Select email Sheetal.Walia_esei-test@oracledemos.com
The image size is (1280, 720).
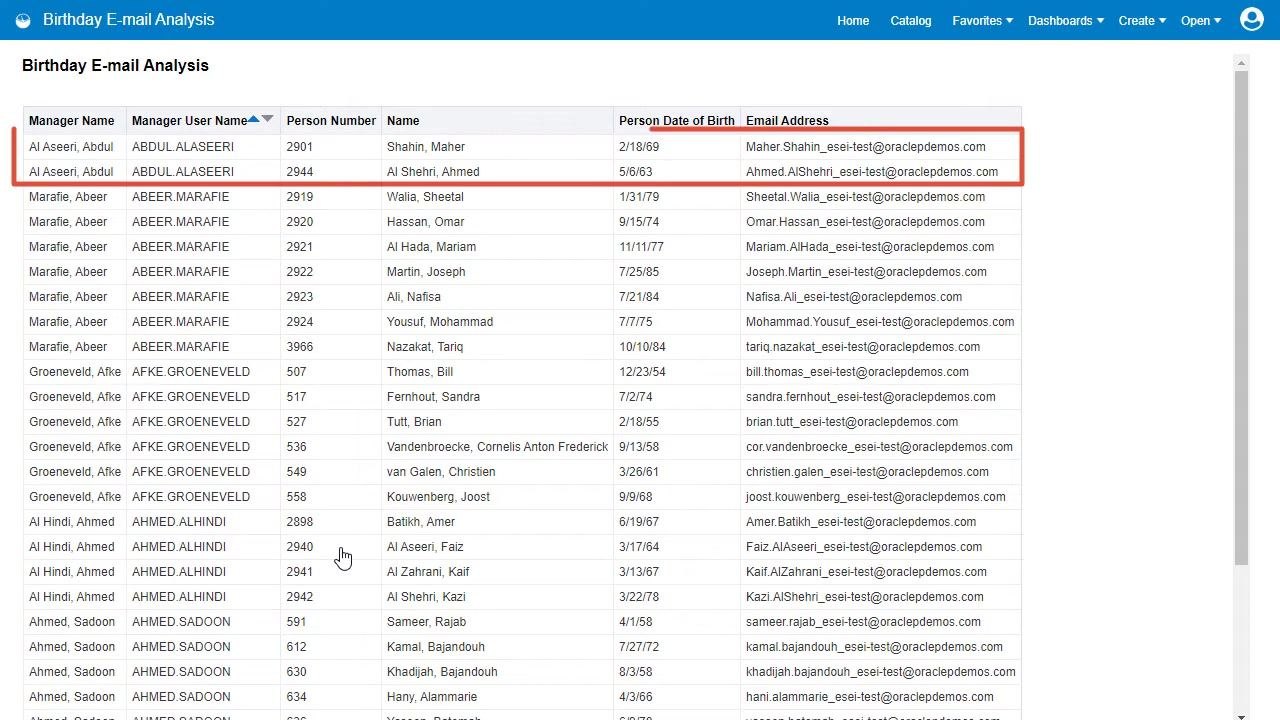(865, 197)
